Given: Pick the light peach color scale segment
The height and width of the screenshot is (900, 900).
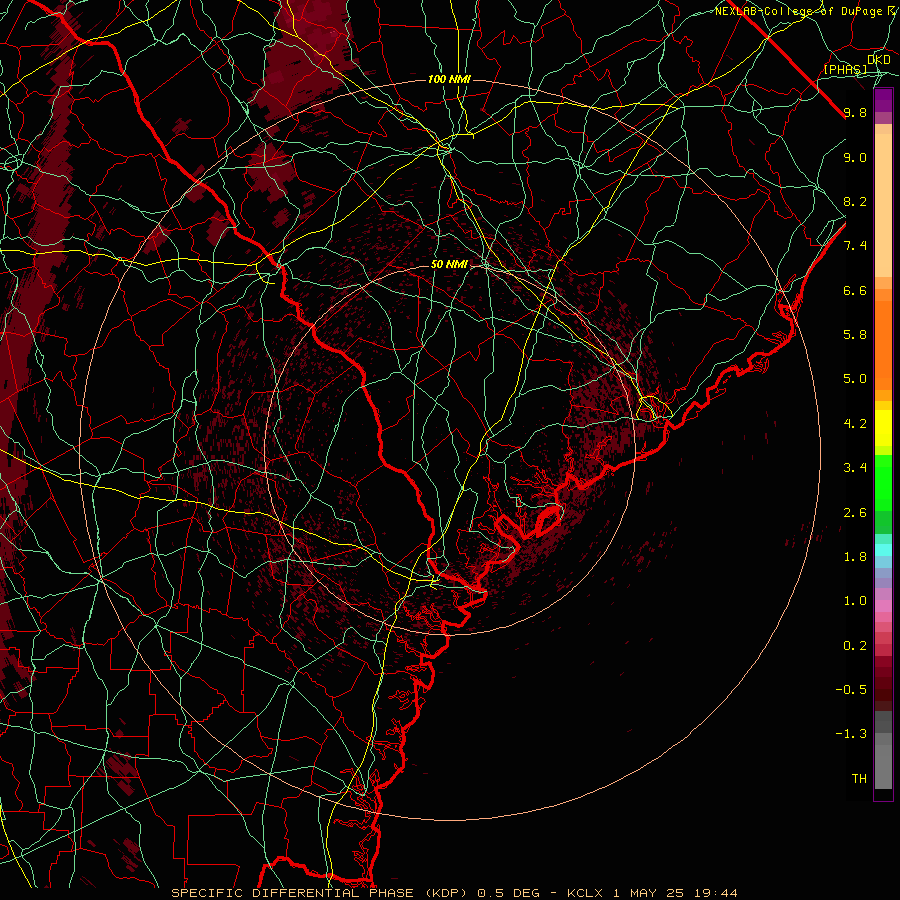Looking at the screenshot, I should [883, 205].
